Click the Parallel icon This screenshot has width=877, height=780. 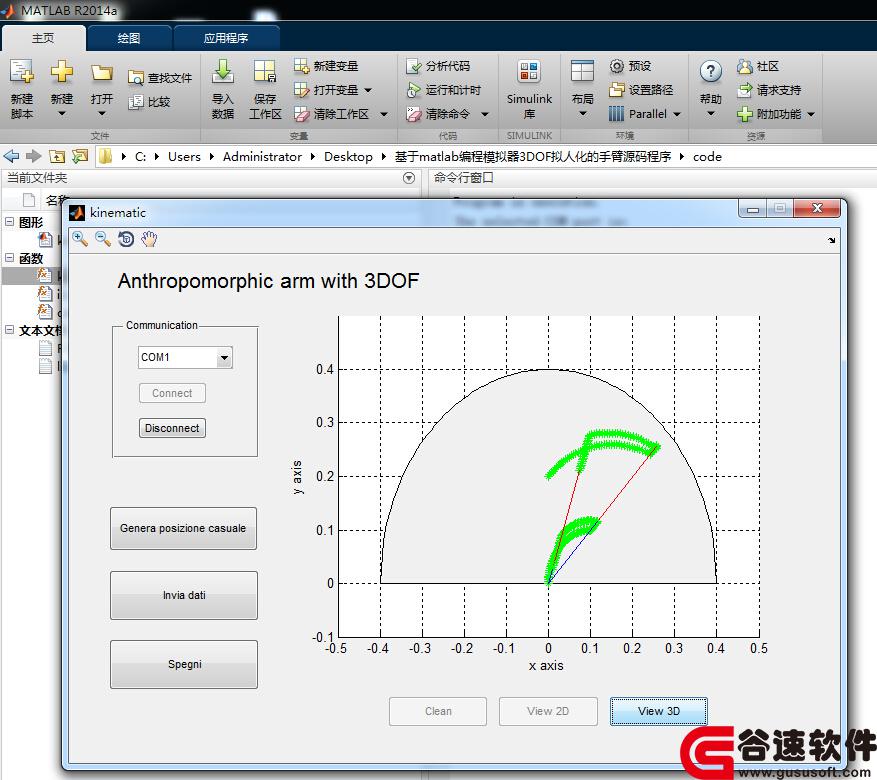tap(616, 114)
